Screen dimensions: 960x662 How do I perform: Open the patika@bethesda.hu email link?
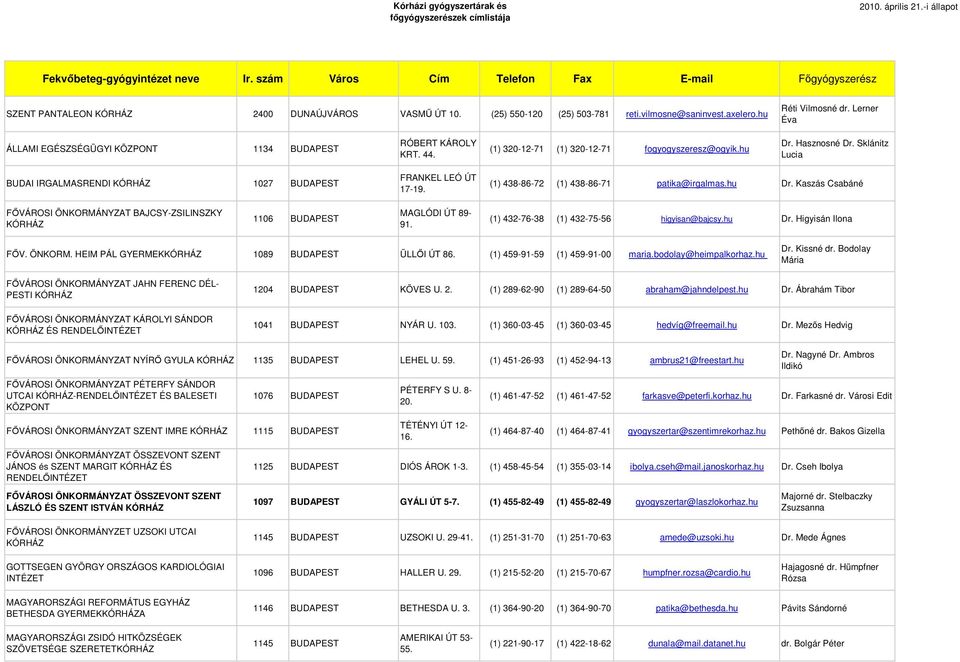[x=696, y=608]
